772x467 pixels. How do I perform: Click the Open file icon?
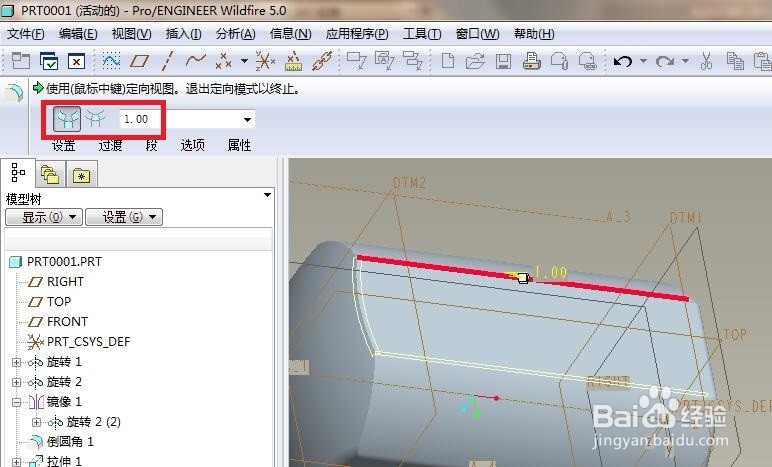pyautogui.click(x=475, y=61)
